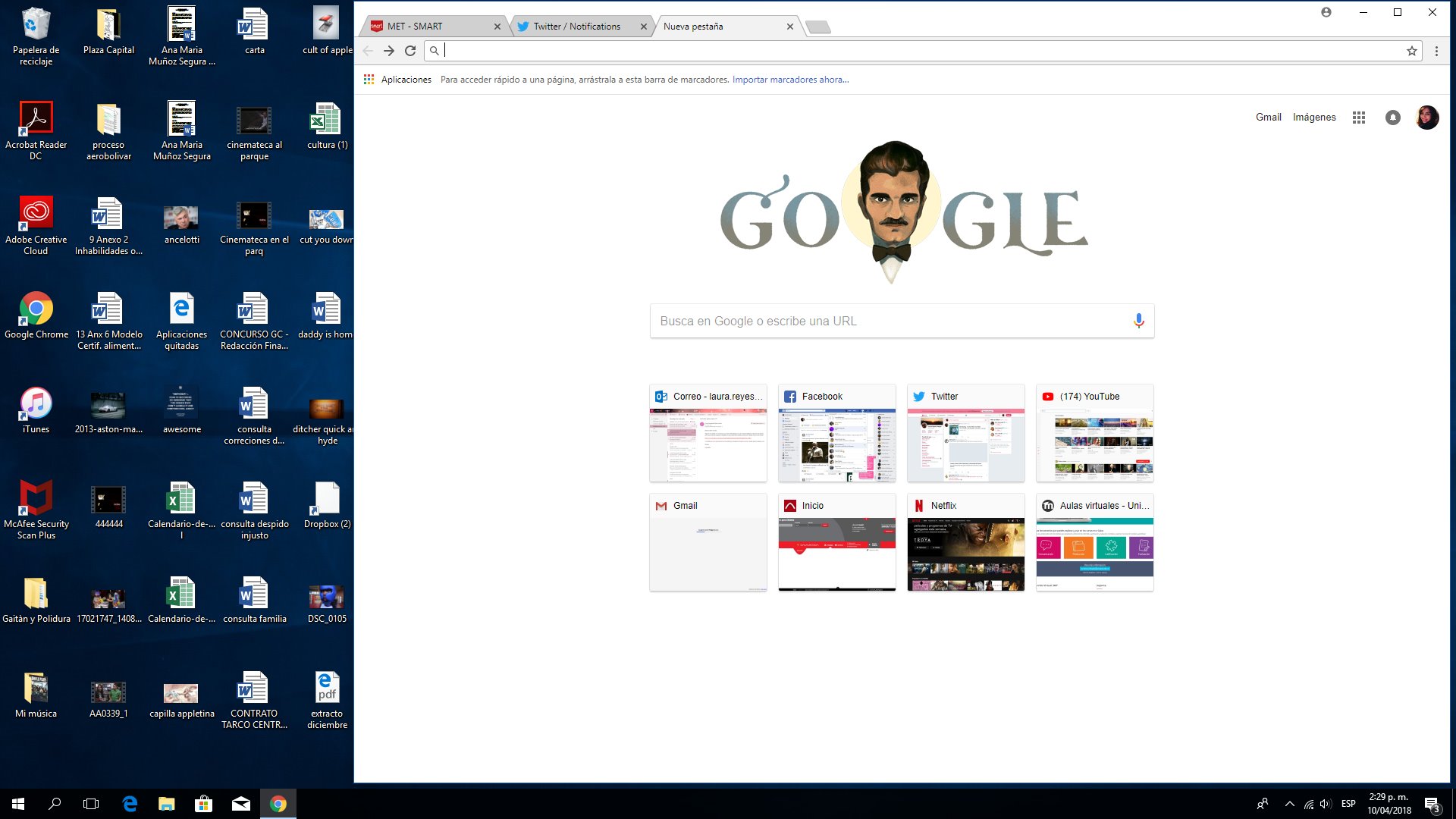Open the Facebook most-visited tile
The height and width of the screenshot is (819, 1456).
coord(837,433)
